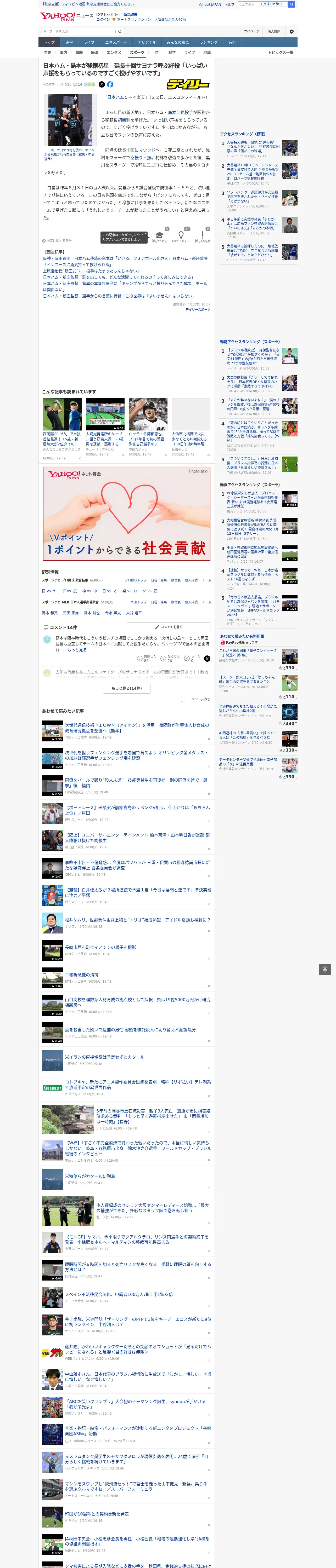
Task: Open the 順位表 link in プロ野球 row
Action: (176, 580)
